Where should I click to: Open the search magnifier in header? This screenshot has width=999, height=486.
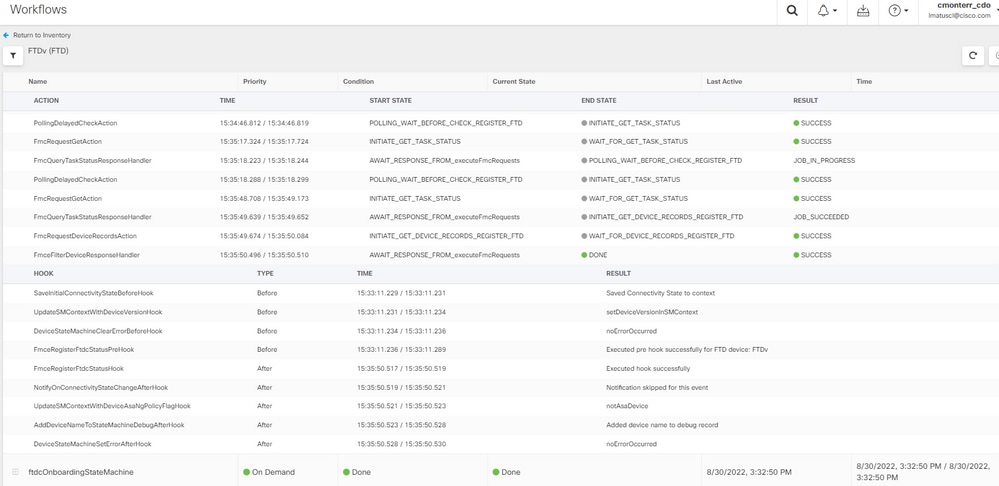click(x=792, y=11)
